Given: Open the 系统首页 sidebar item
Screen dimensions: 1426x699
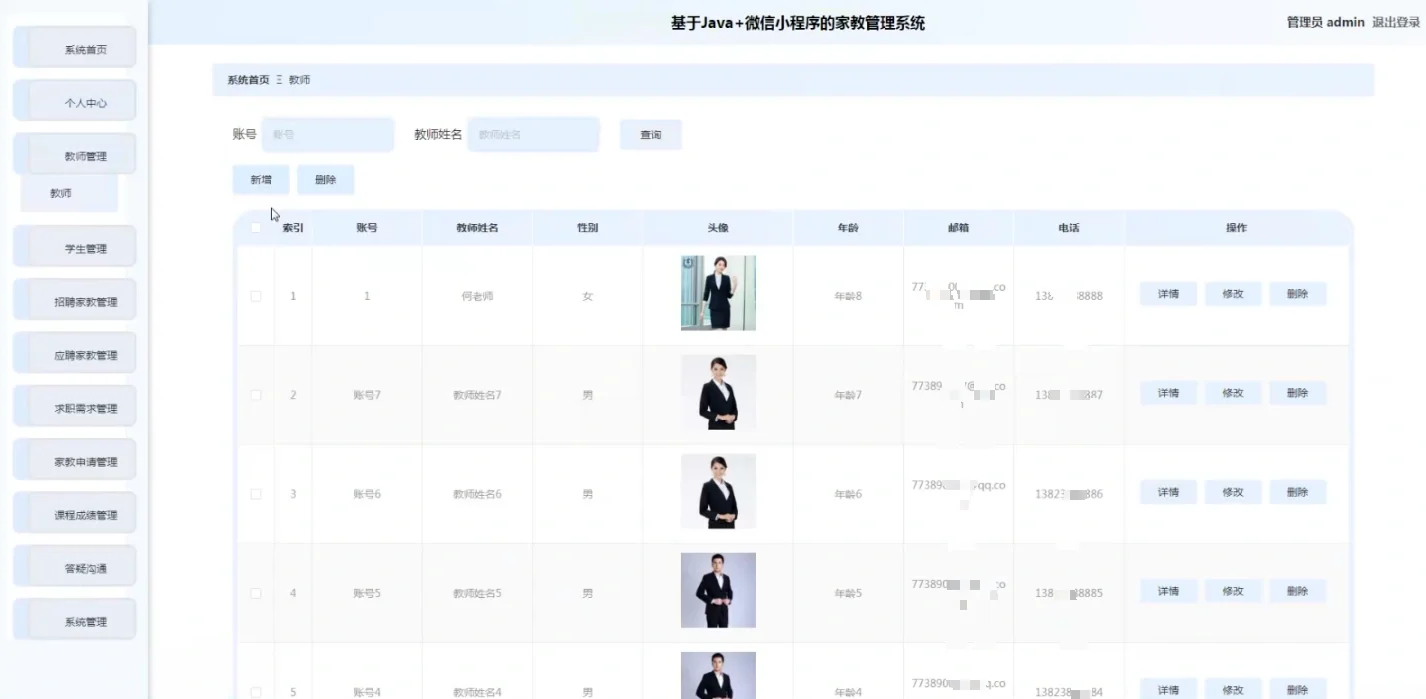Looking at the screenshot, I should pyautogui.click(x=74, y=47).
